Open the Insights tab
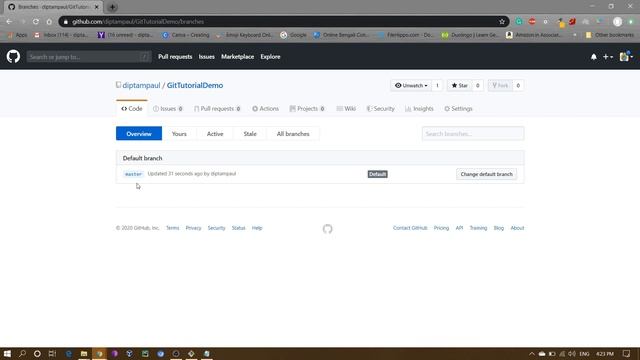 tap(419, 109)
